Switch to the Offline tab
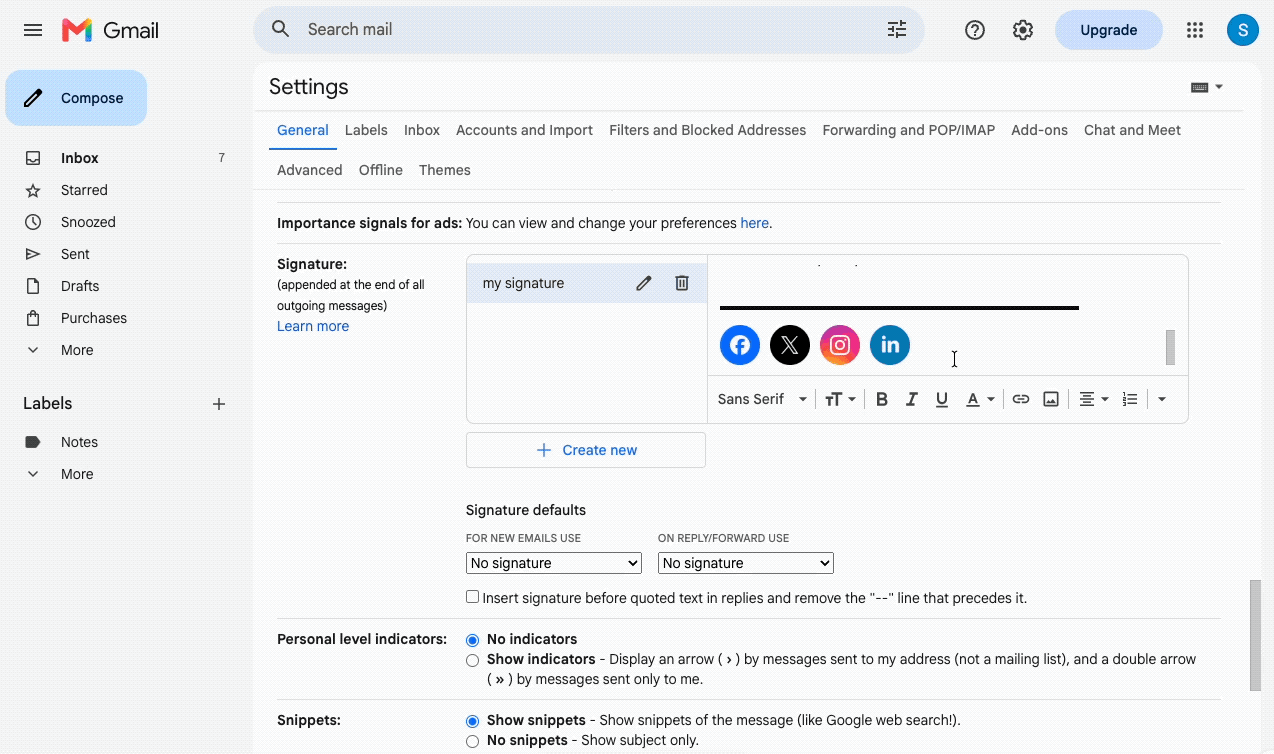This screenshot has width=1274, height=754. (381, 170)
